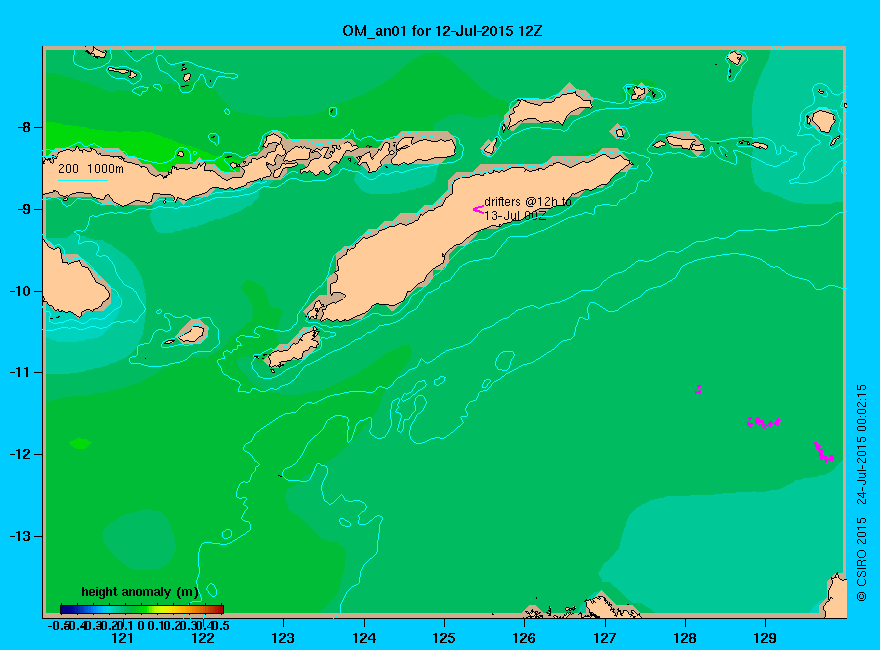The width and height of the screenshot is (880, 650).
Task: Click the longitude label "124"
Action: [x=364, y=638]
